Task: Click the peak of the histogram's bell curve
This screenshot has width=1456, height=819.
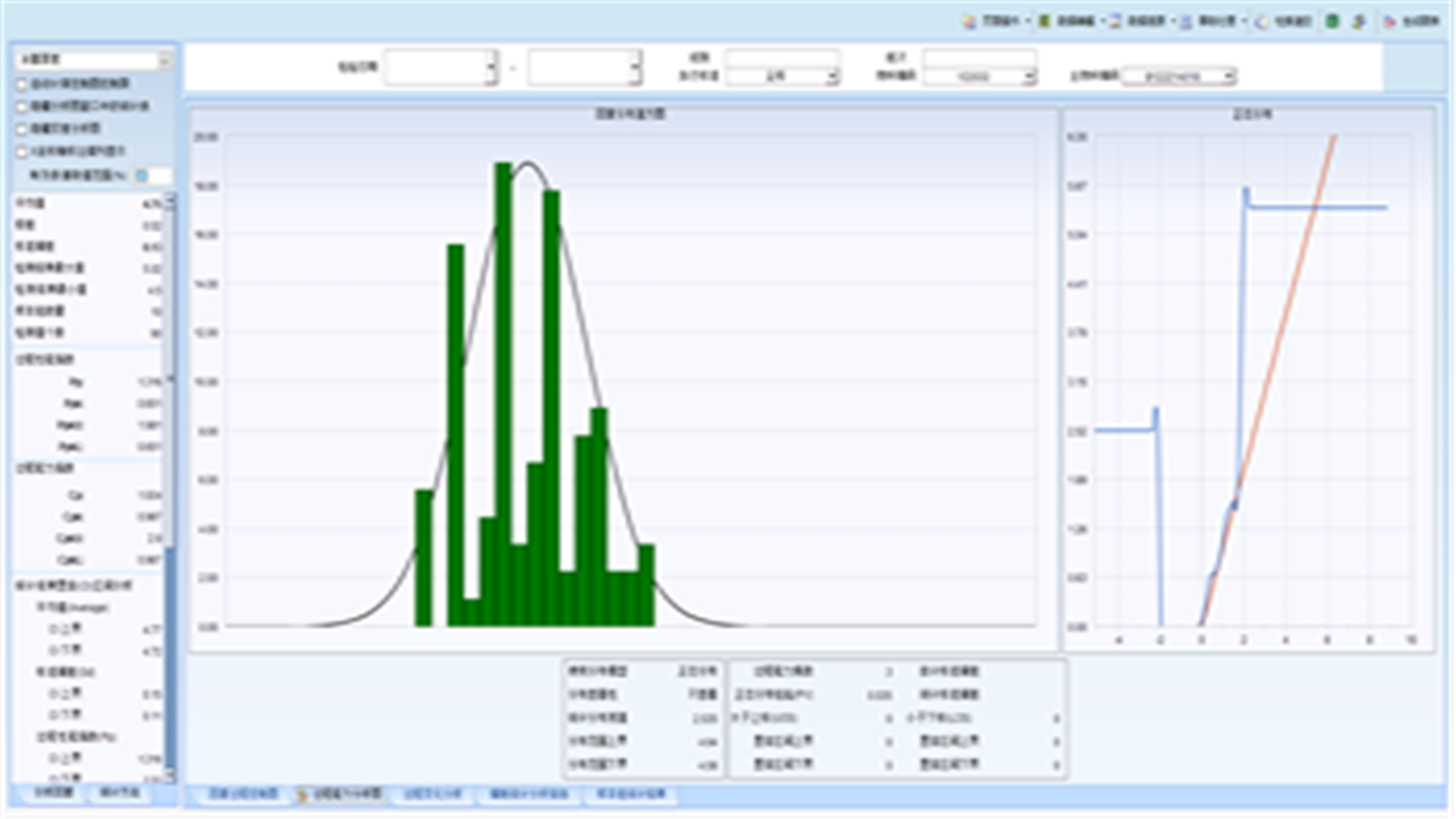Action: [x=528, y=164]
